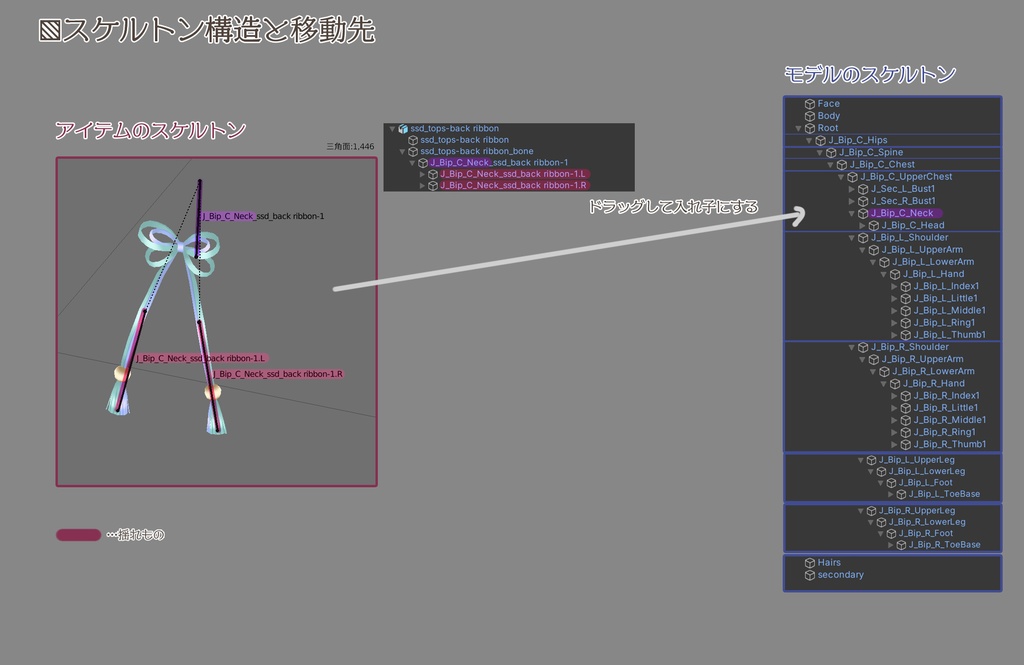Click the ribbon bow in the 3D preview
Viewport: 1024px width, 665px height.
pyautogui.click(x=178, y=247)
